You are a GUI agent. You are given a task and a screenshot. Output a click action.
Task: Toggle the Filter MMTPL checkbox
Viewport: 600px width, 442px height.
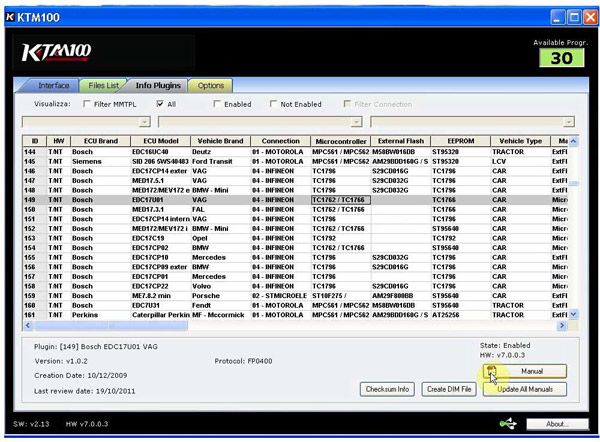[x=87, y=104]
